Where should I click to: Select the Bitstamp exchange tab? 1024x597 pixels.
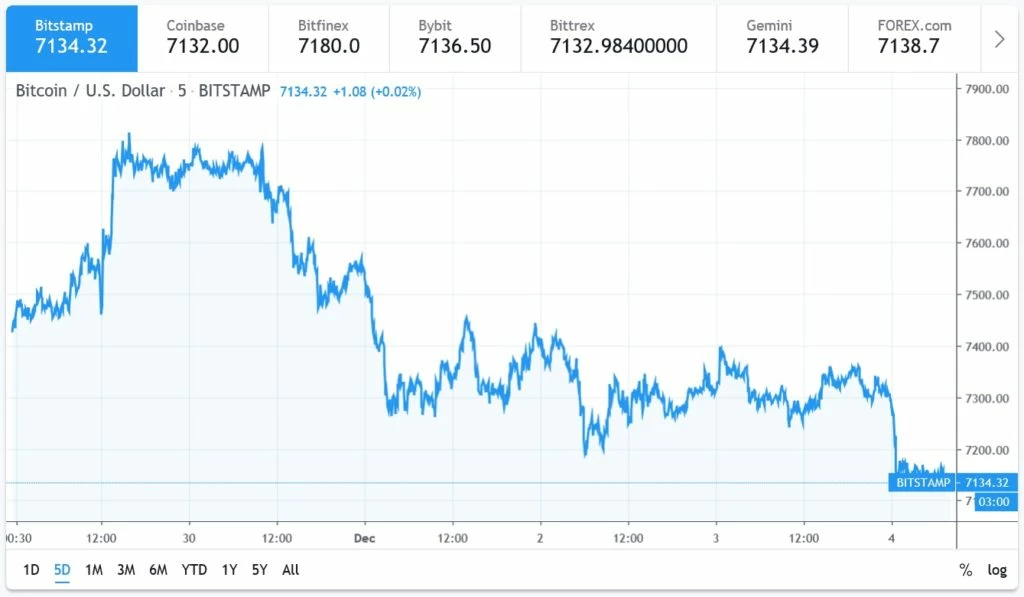72,38
